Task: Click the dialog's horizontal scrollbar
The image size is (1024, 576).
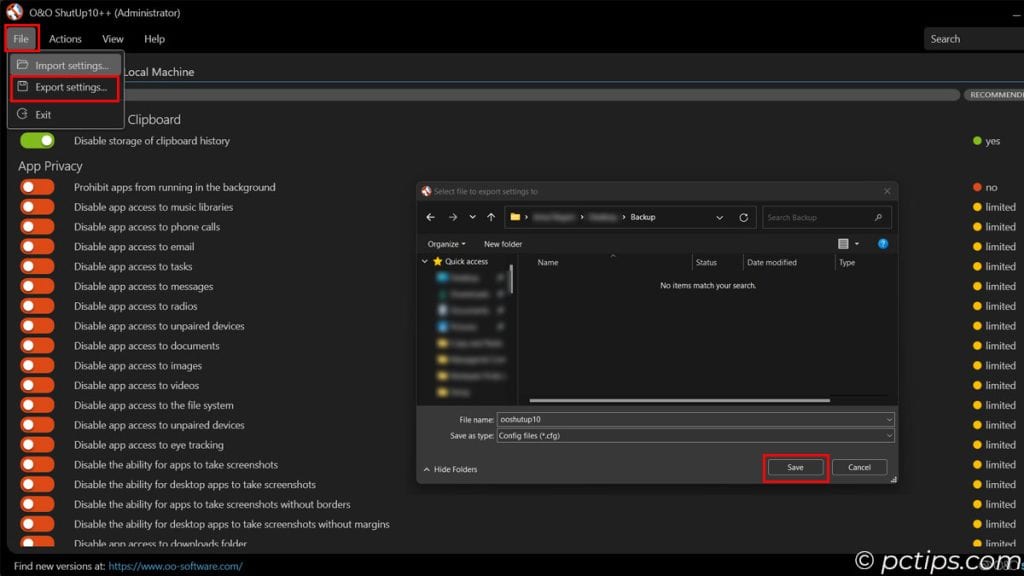Action: click(680, 401)
